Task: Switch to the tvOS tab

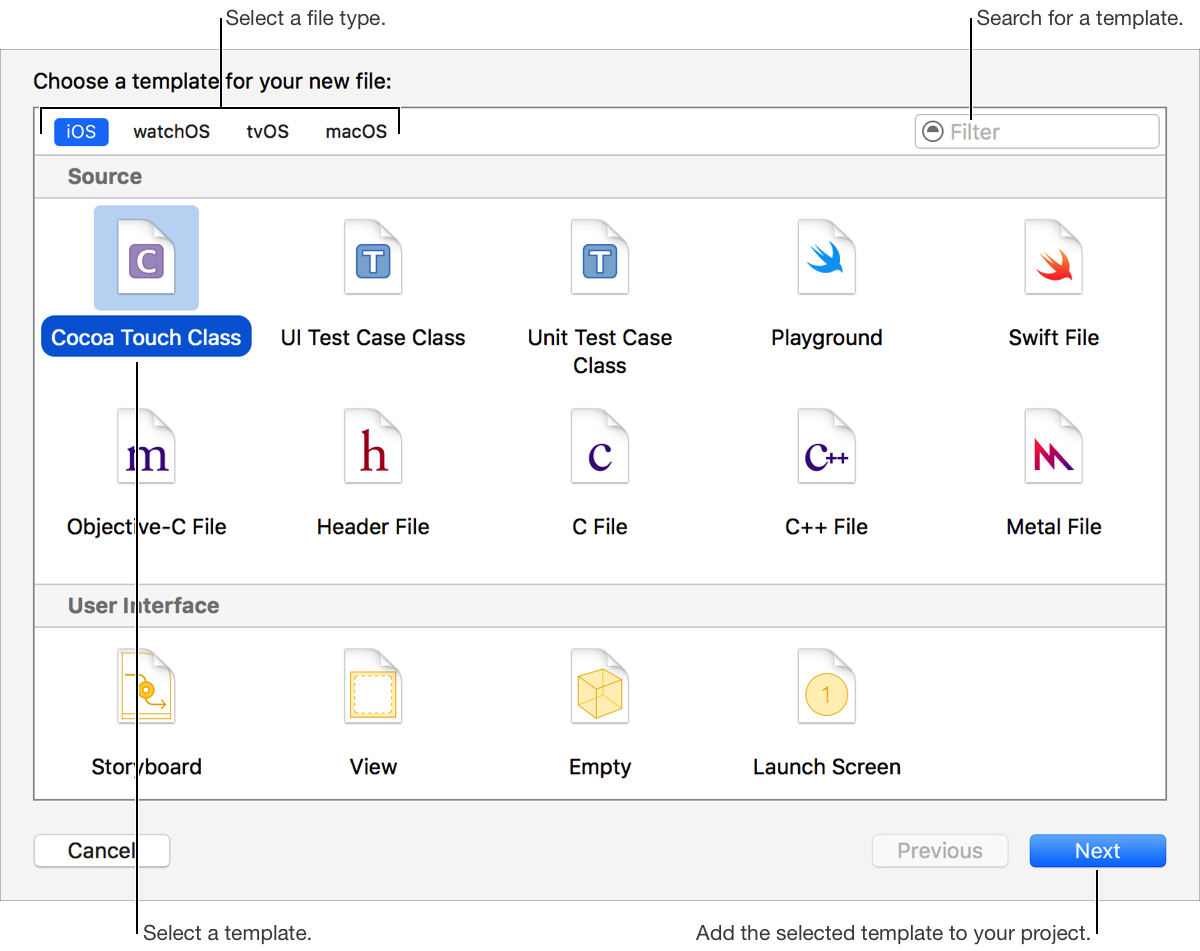Action: tap(267, 132)
